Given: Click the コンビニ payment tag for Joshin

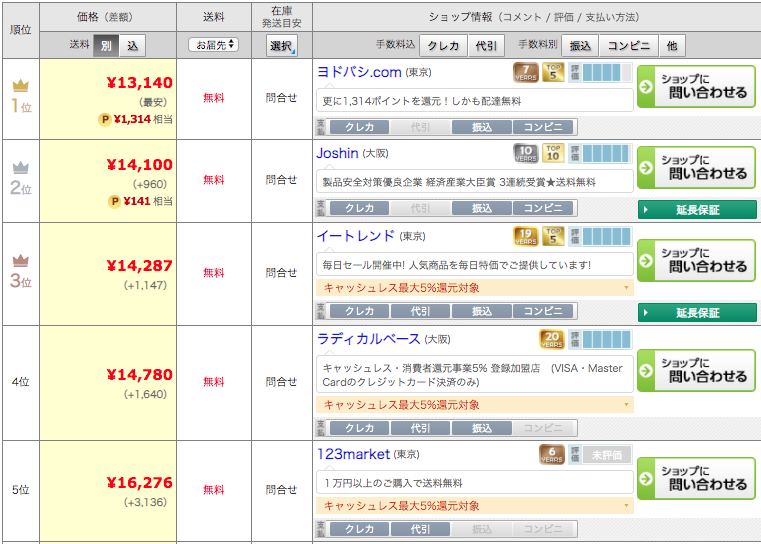Looking at the screenshot, I should coord(543,208).
